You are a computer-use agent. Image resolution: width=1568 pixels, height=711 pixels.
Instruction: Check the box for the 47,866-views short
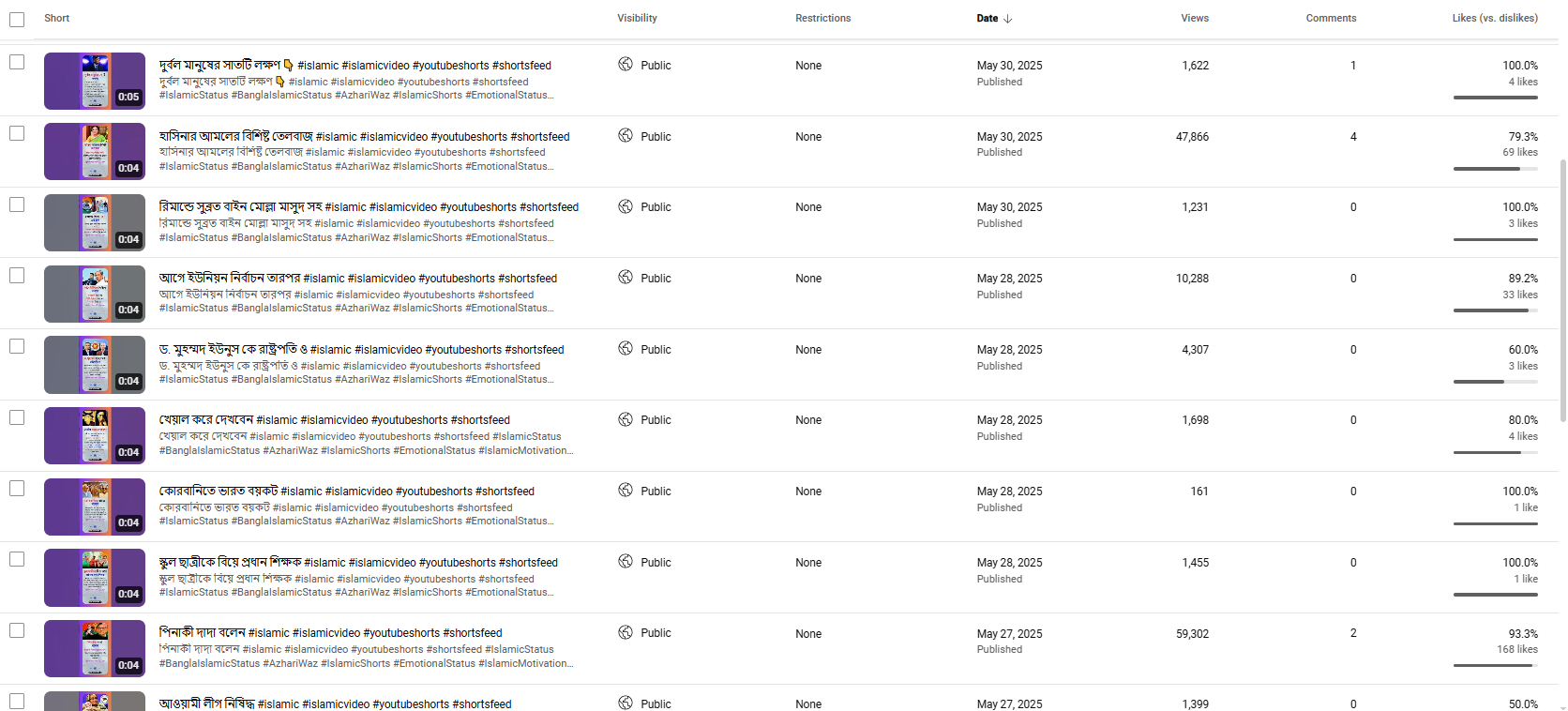click(x=17, y=133)
